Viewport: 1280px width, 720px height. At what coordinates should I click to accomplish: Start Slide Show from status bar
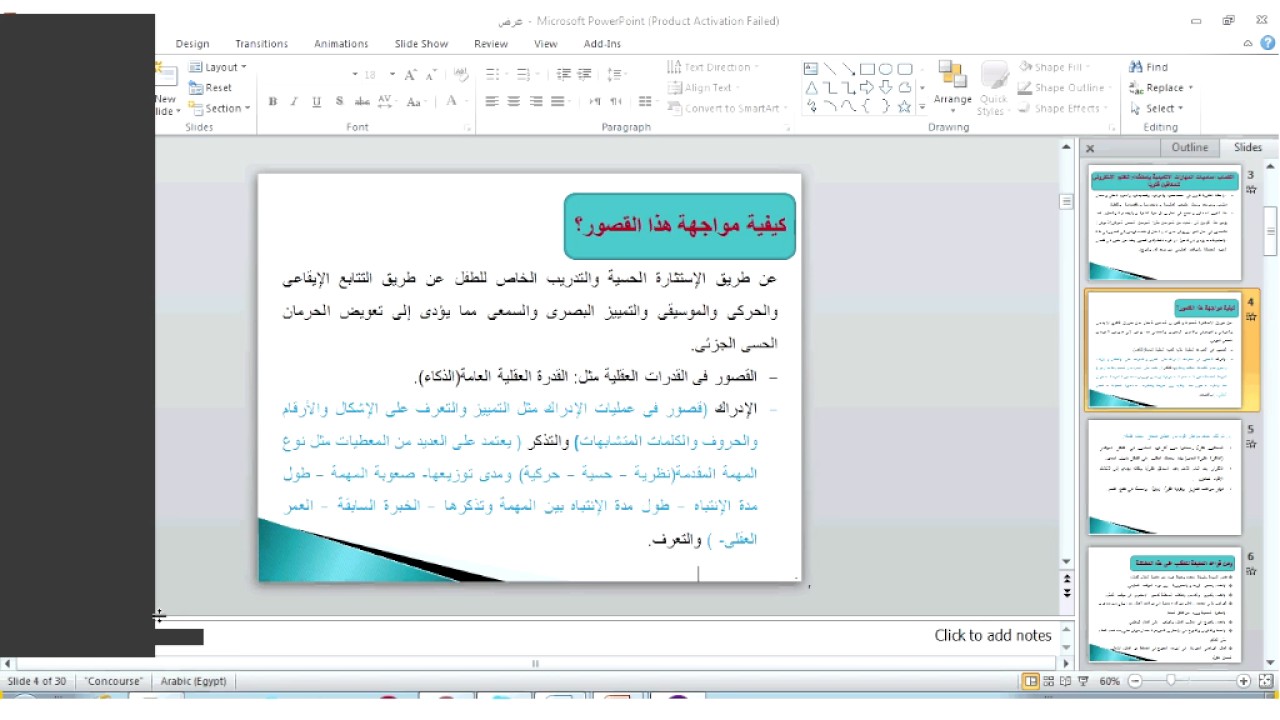click(1083, 681)
